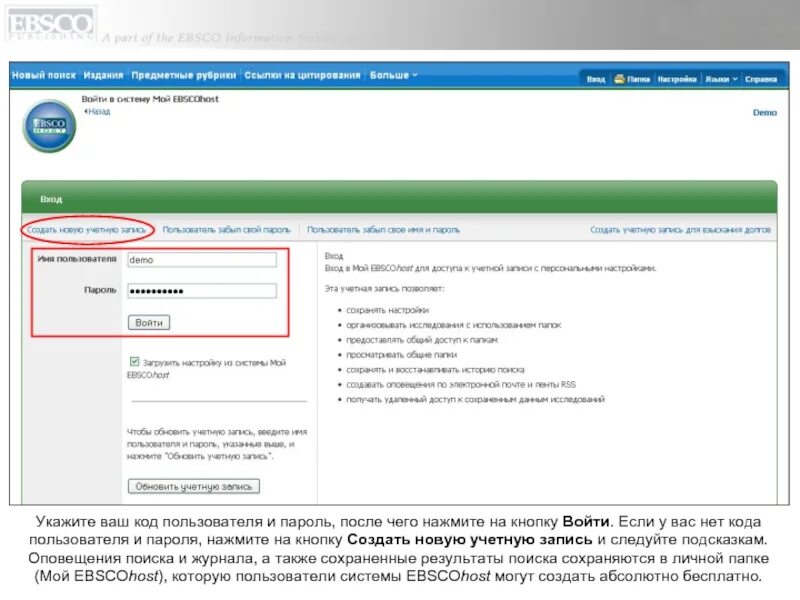Open Пользователь забыл свое имя и пароль
800x600 pixels.
[383, 230]
